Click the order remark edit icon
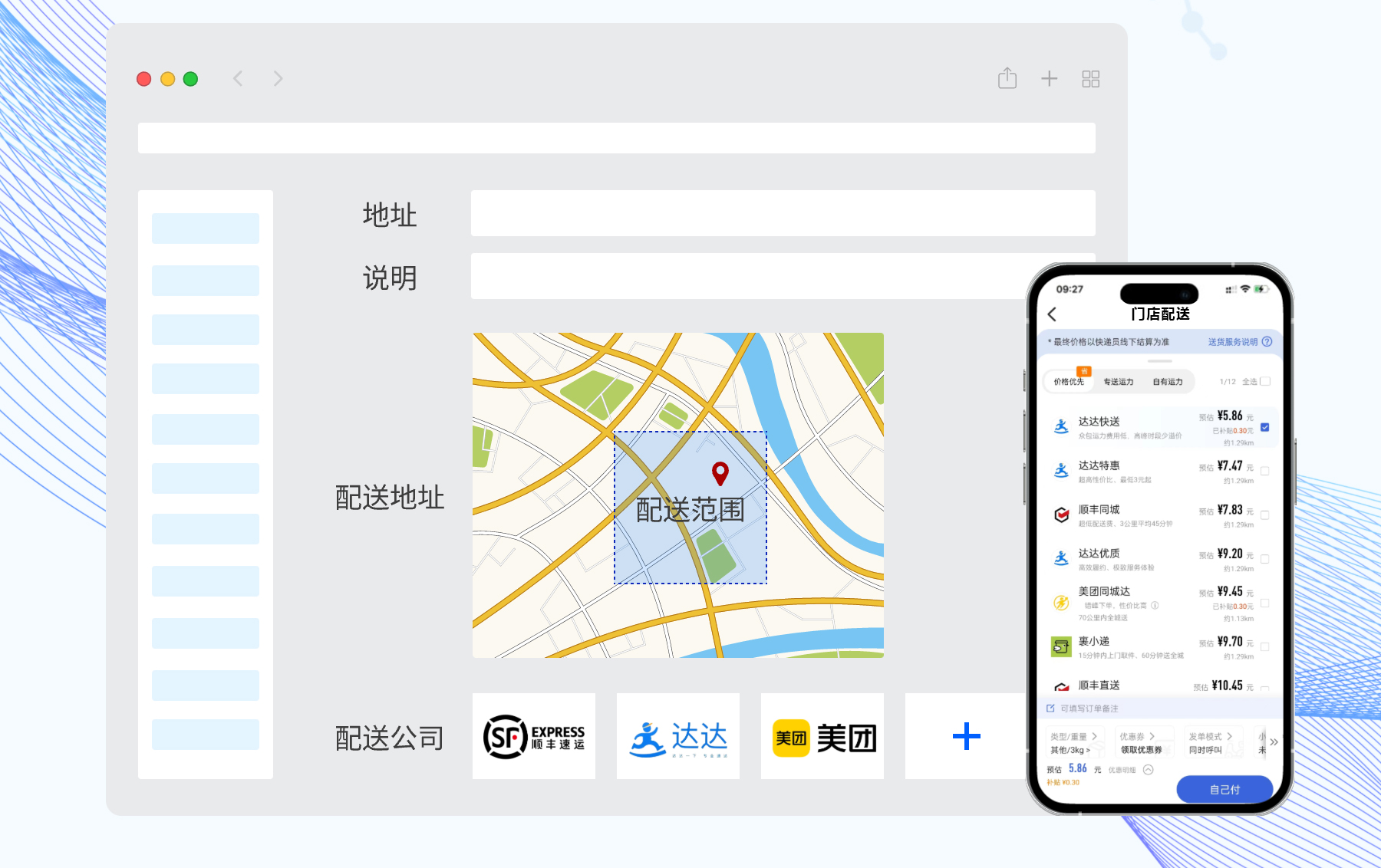The height and width of the screenshot is (868, 1381). coord(1050,708)
